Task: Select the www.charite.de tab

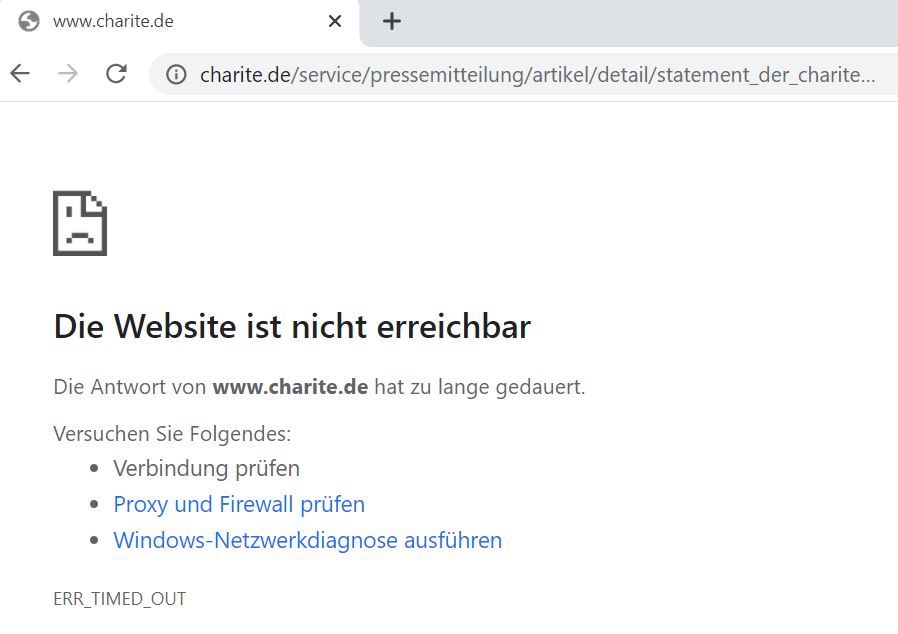Action: click(179, 22)
